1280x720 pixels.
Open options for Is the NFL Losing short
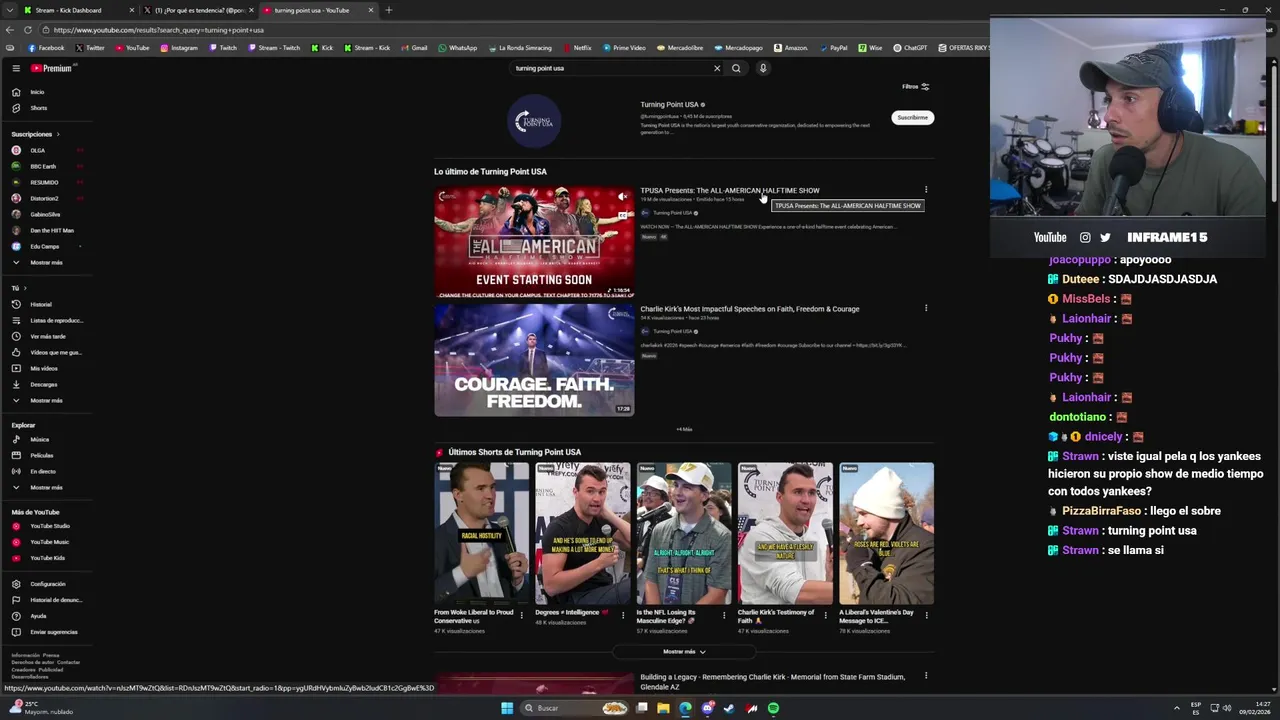(x=724, y=614)
